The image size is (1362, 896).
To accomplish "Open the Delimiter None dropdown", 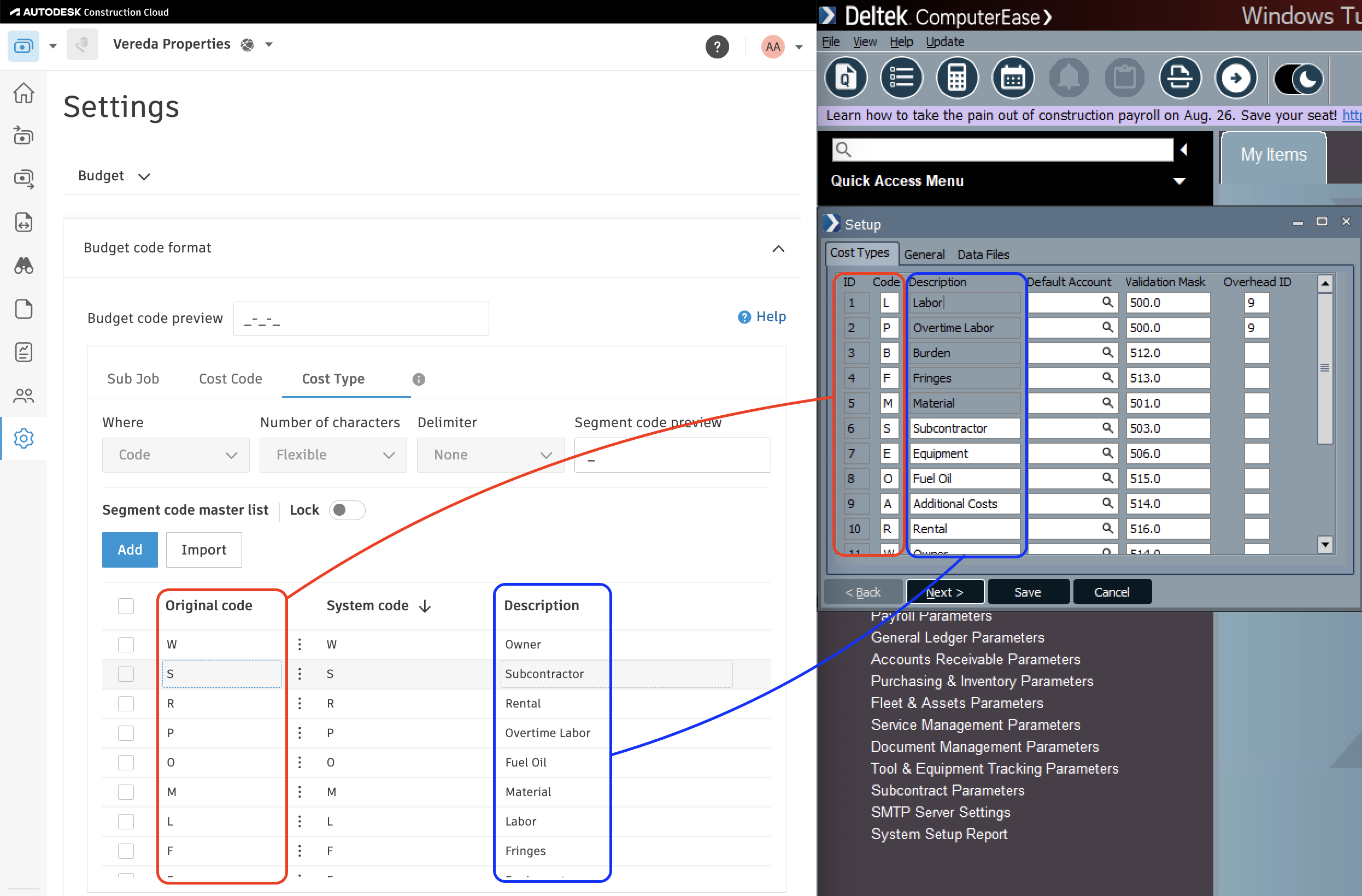I will click(x=490, y=455).
